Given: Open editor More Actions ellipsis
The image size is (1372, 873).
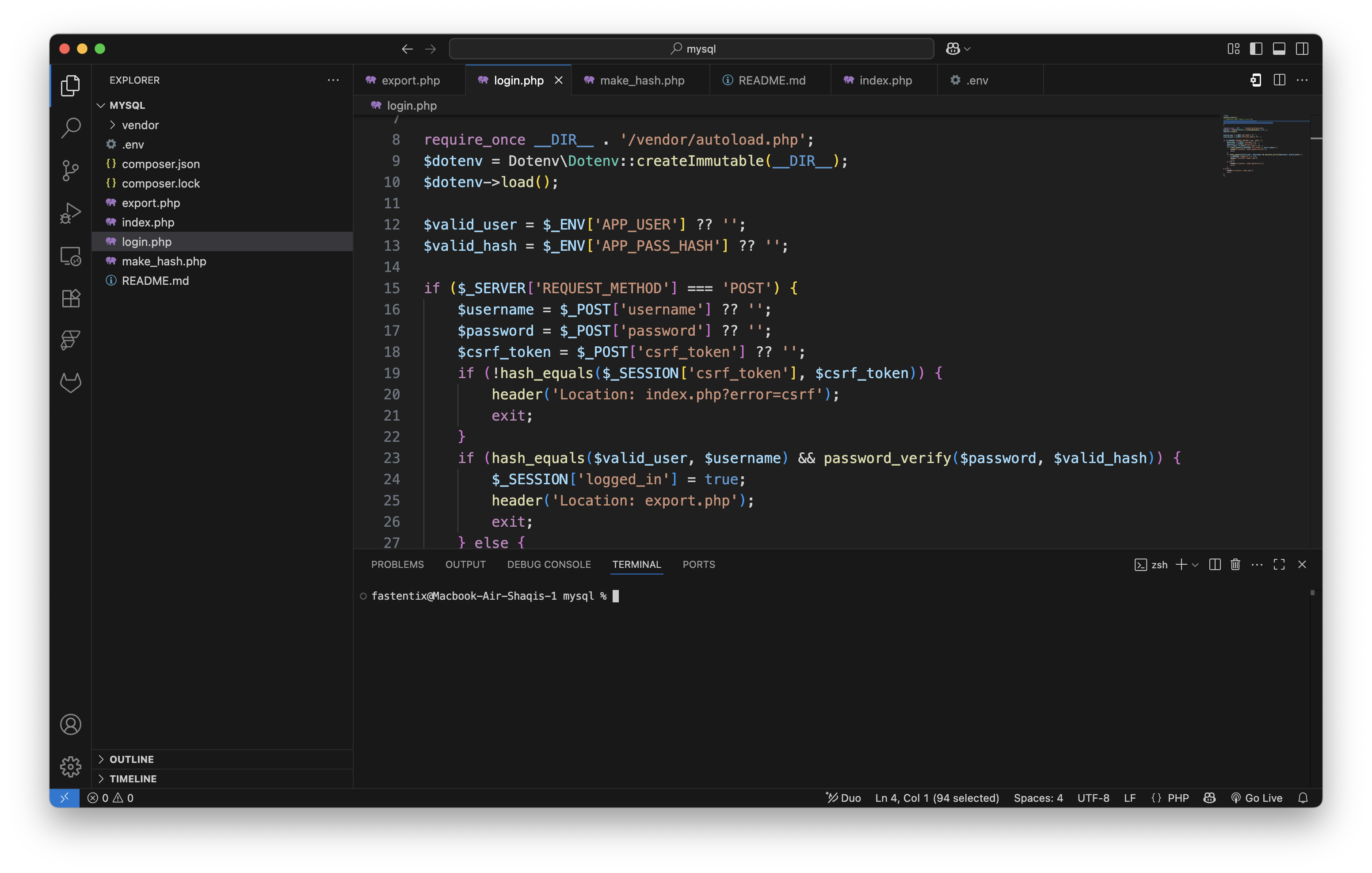Looking at the screenshot, I should click(1302, 80).
